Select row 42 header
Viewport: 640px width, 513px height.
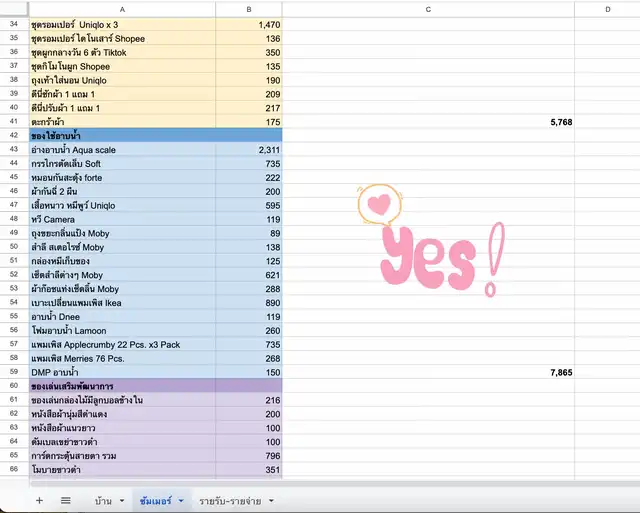pos(14,135)
